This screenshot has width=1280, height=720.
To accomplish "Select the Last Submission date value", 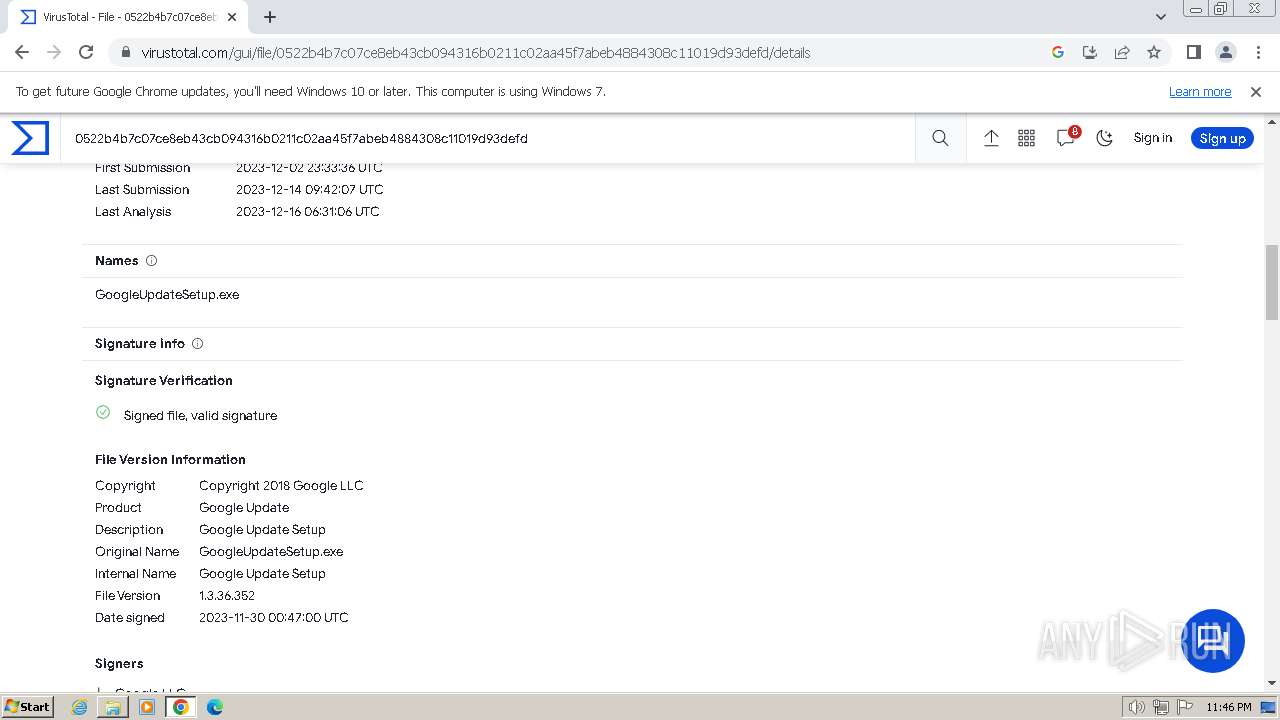I will pyautogui.click(x=310, y=189).
